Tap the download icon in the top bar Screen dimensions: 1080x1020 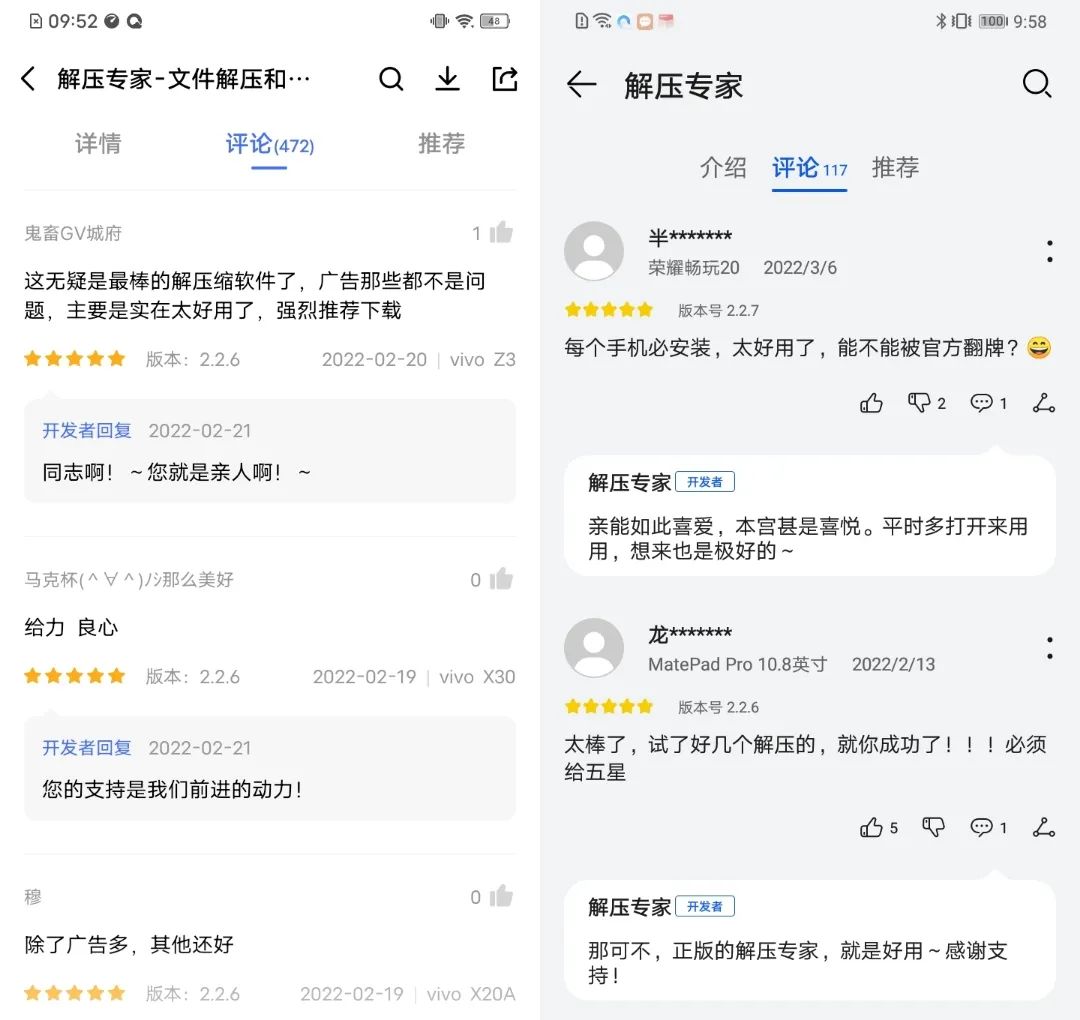(447, 79)
